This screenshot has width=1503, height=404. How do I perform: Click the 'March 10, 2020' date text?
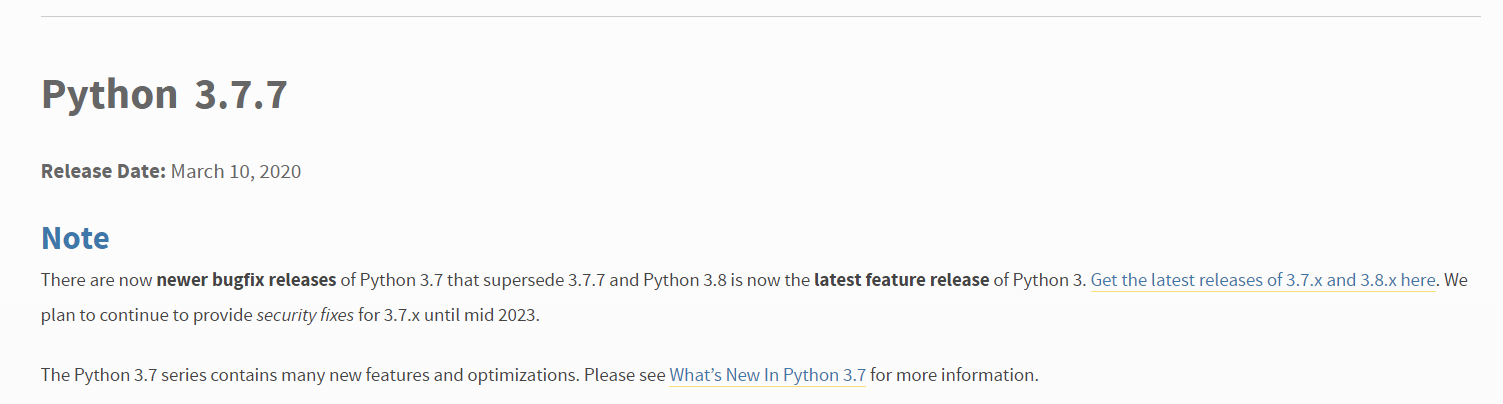(x=236, y=171)
